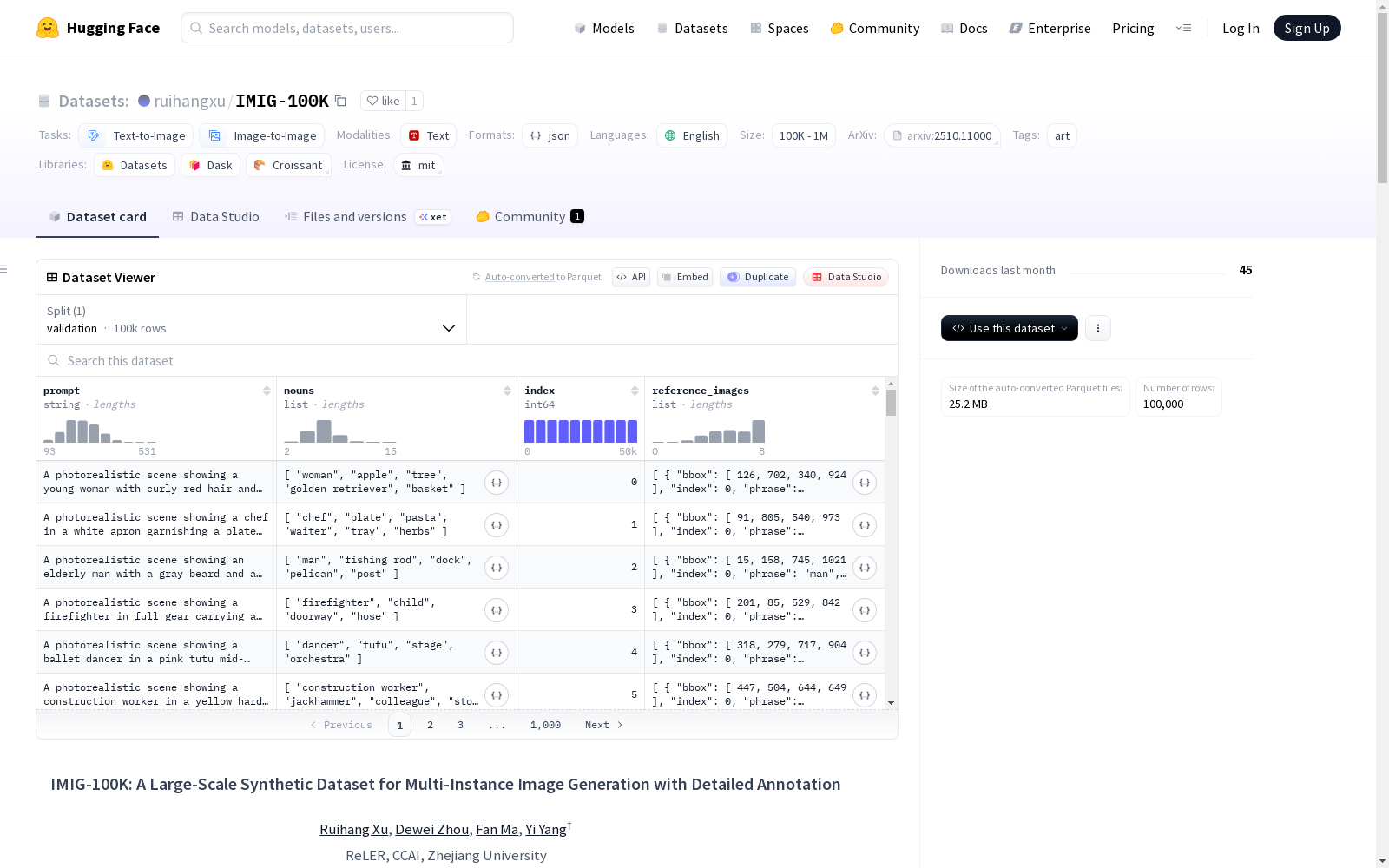
Task: Open the more options kebab menu
Action: 1098,328
